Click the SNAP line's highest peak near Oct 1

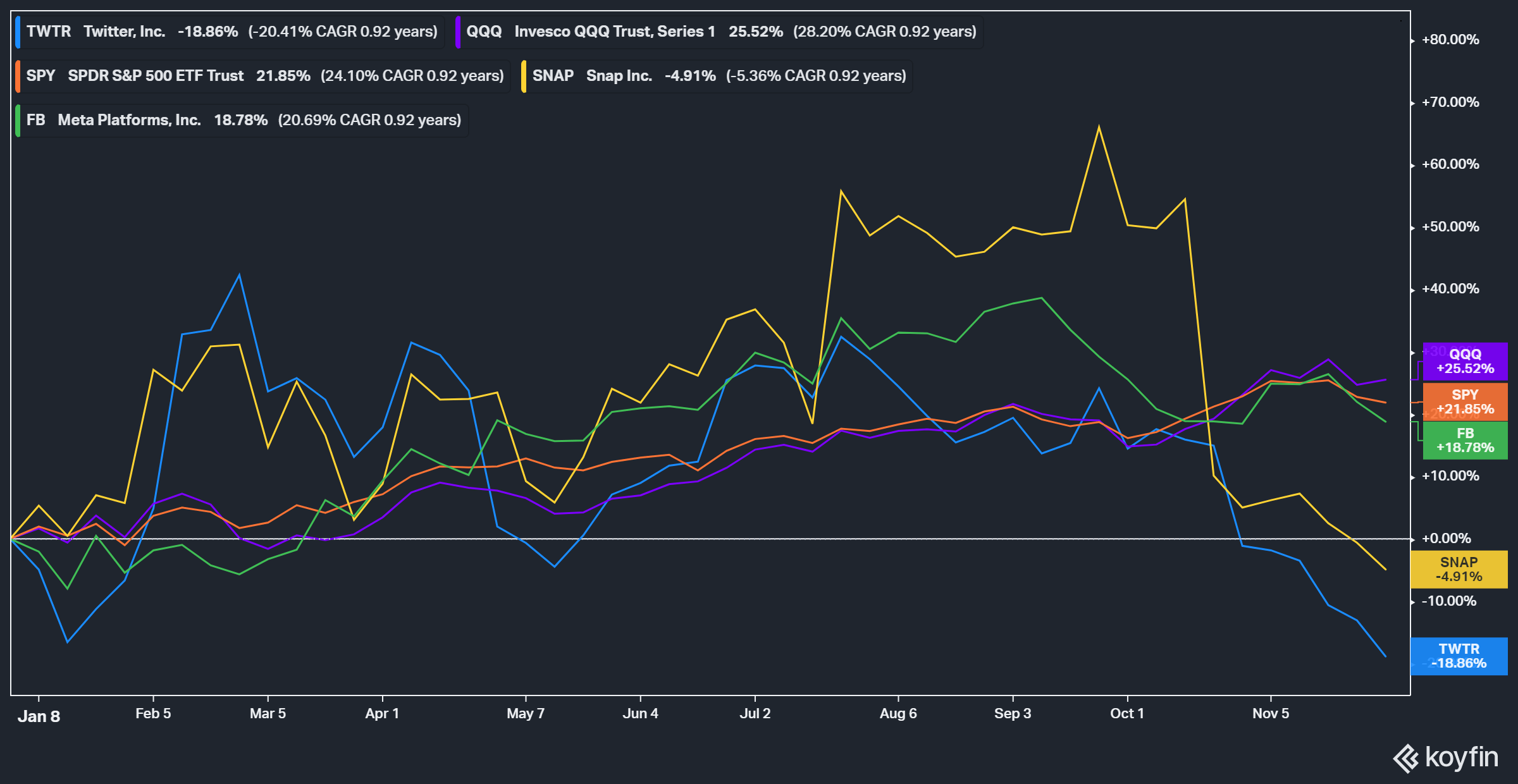(x=1099, y=127)
